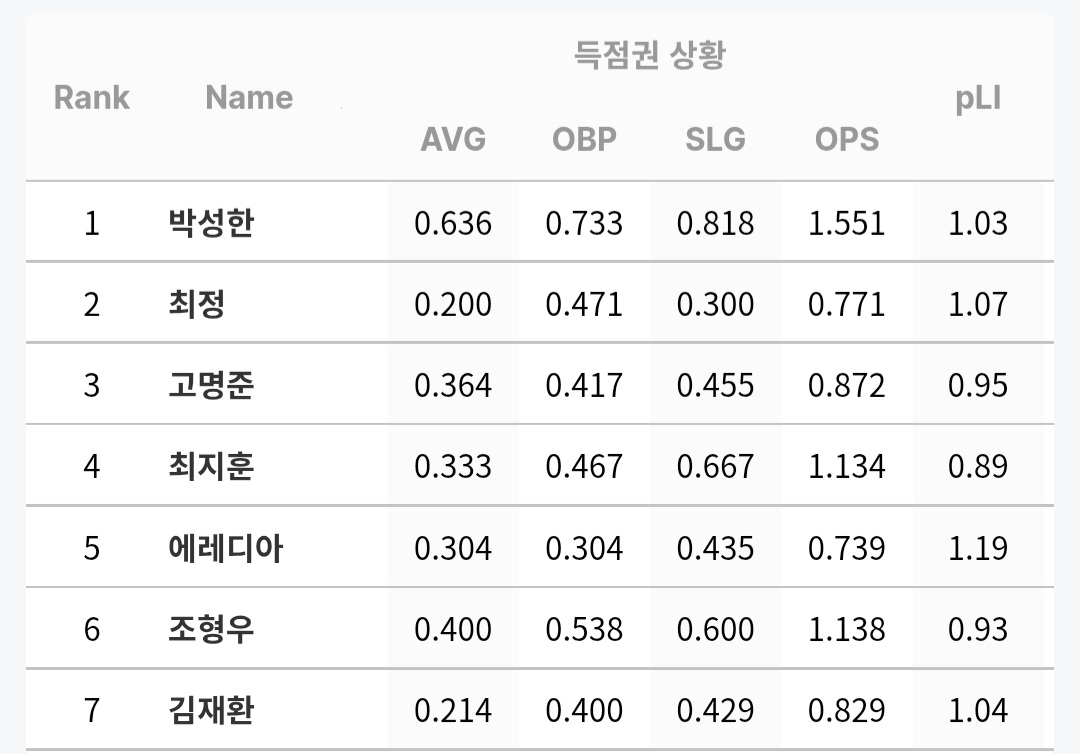
Task: Sort by the OPS column header
Action: click(847, 139)
